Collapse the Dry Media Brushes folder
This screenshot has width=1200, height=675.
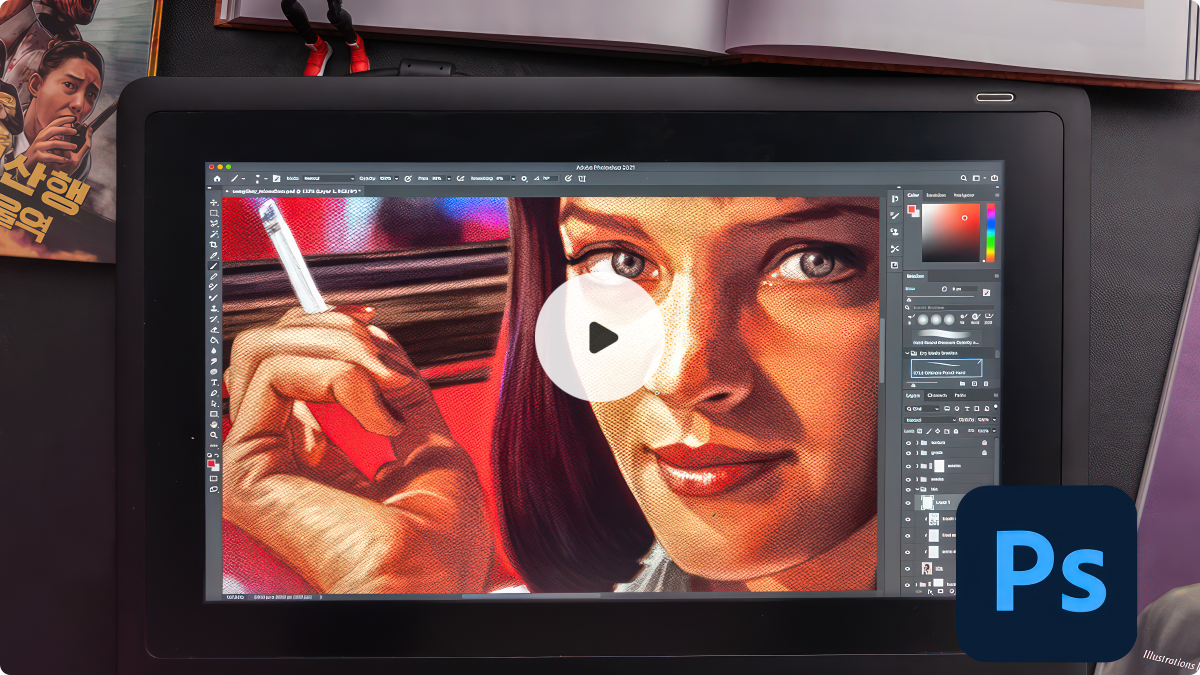coord(907,353)
